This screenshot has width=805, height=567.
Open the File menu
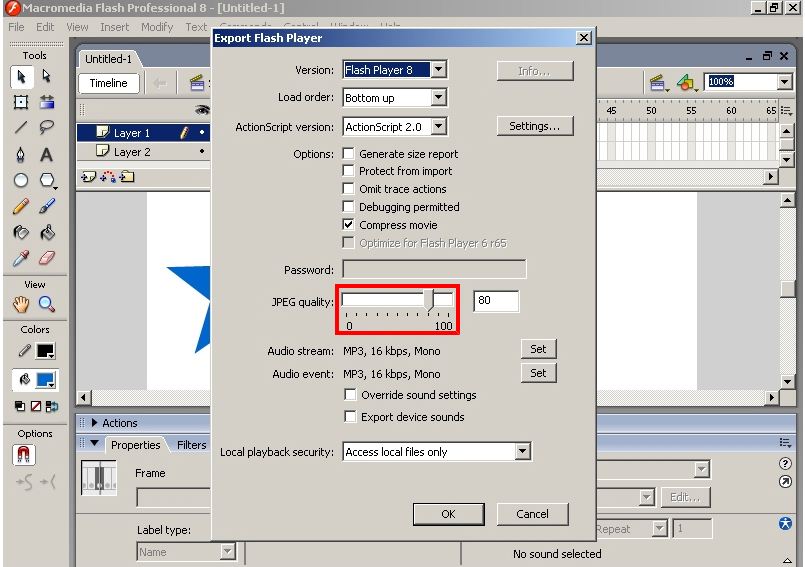(16, 27)
